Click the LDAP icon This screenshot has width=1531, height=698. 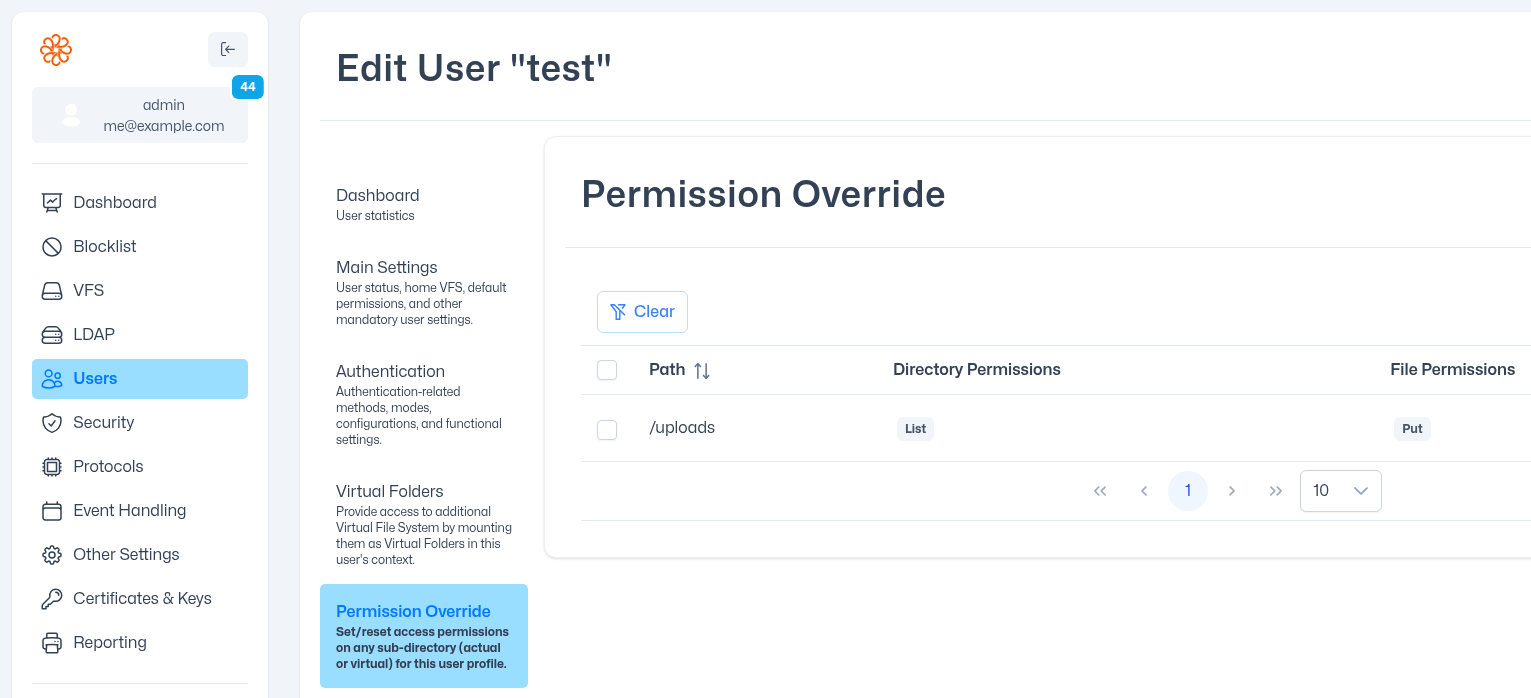coord(52,334)
